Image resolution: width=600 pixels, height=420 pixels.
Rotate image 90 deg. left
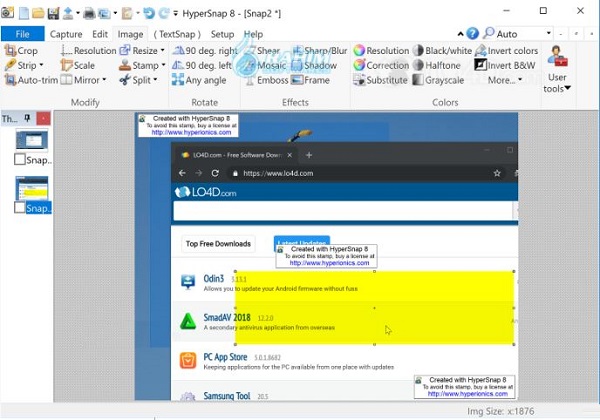tap(202, 65)
